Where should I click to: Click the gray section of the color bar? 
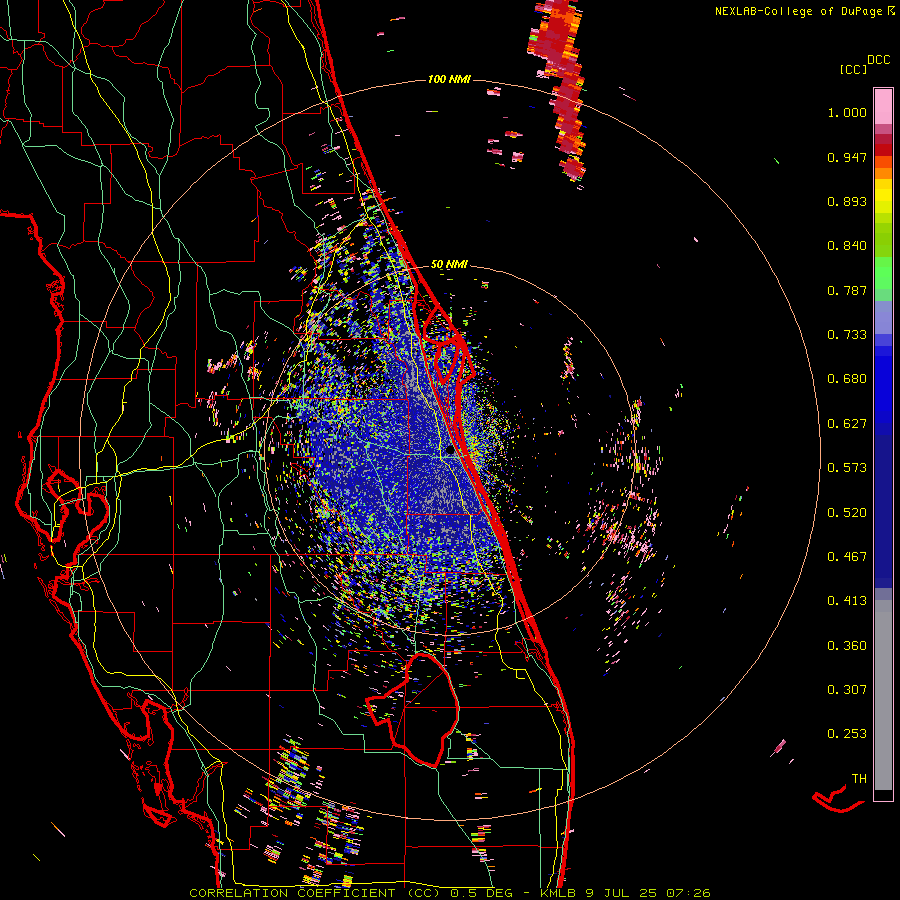883,695
